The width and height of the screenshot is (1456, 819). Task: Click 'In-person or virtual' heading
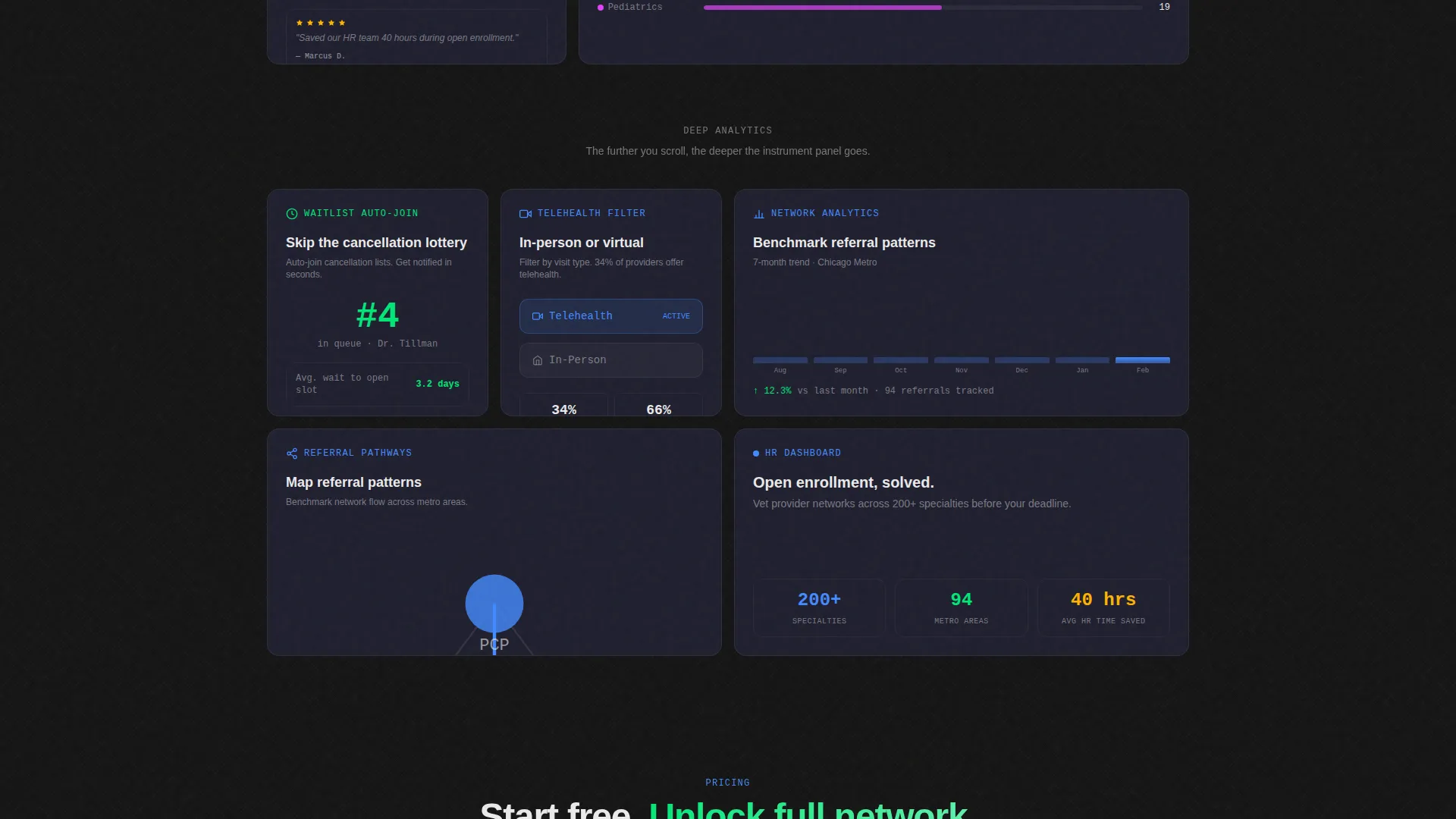(582, 243)
